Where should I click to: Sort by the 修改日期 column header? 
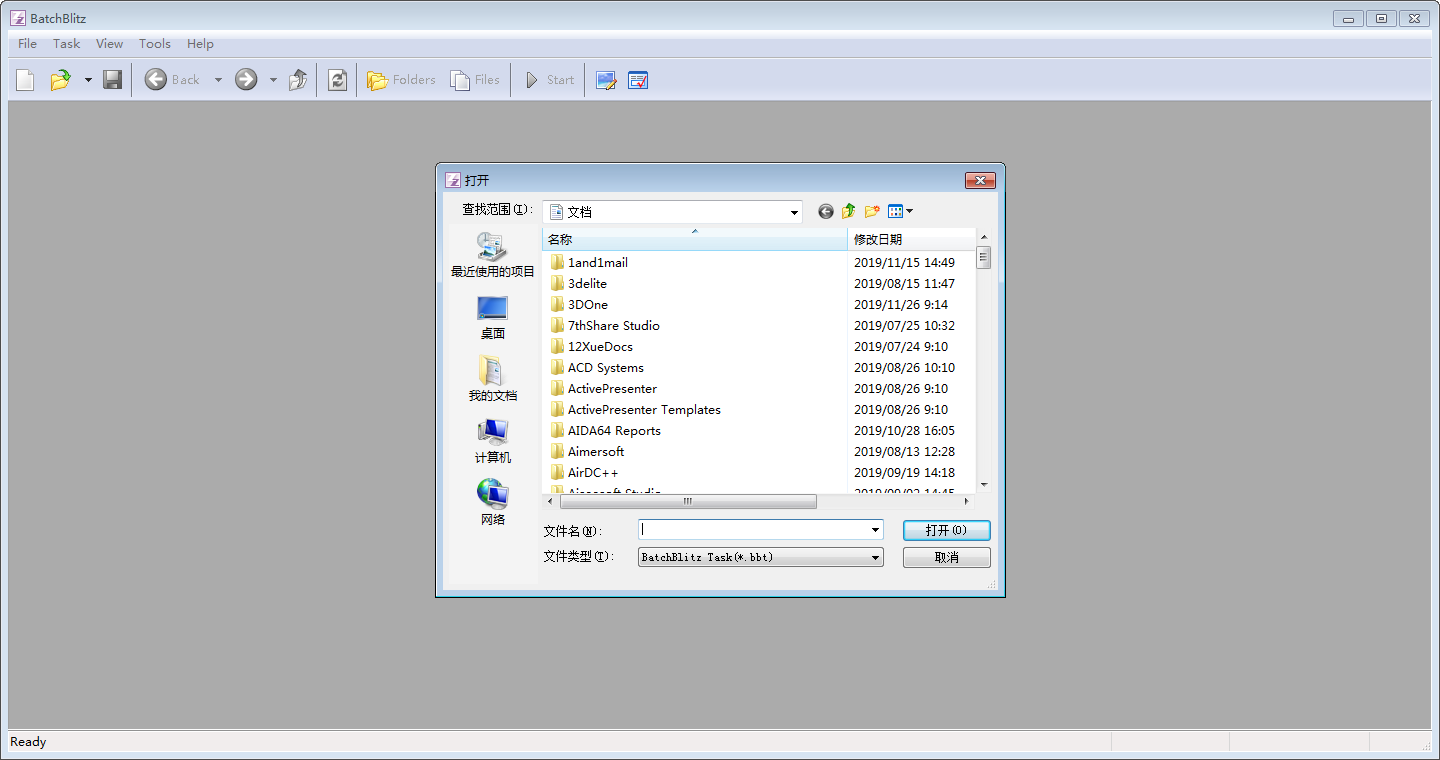click(x=912, y=240)
